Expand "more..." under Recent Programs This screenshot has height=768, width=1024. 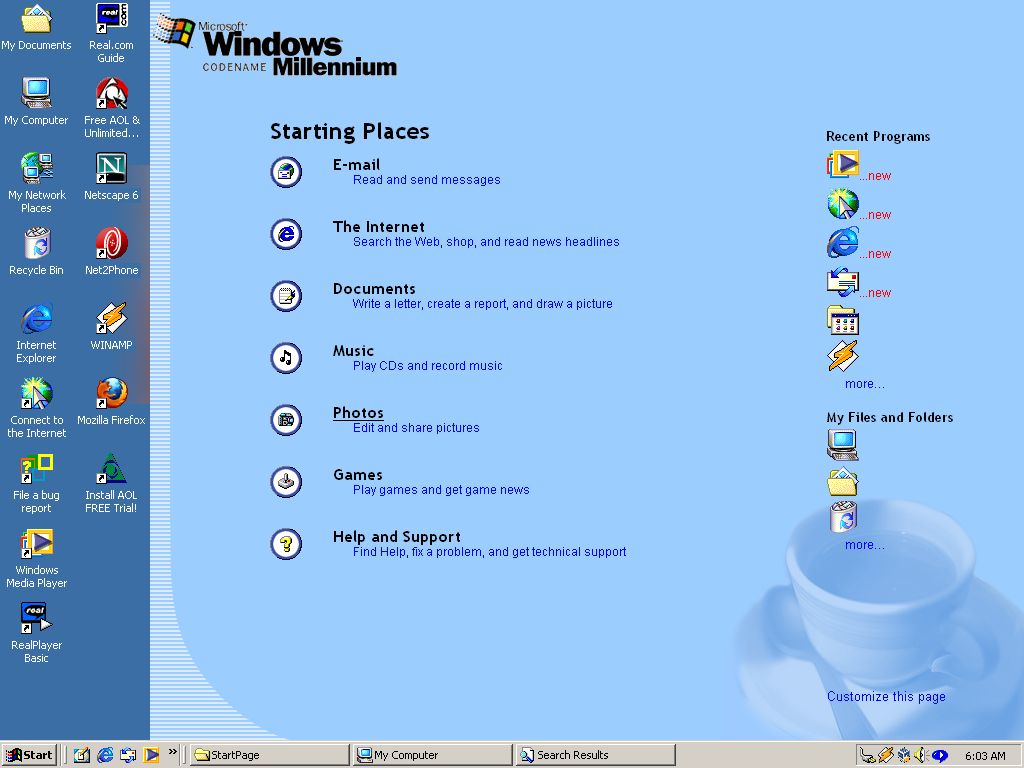pyautogui.click(x=864, y=383)
